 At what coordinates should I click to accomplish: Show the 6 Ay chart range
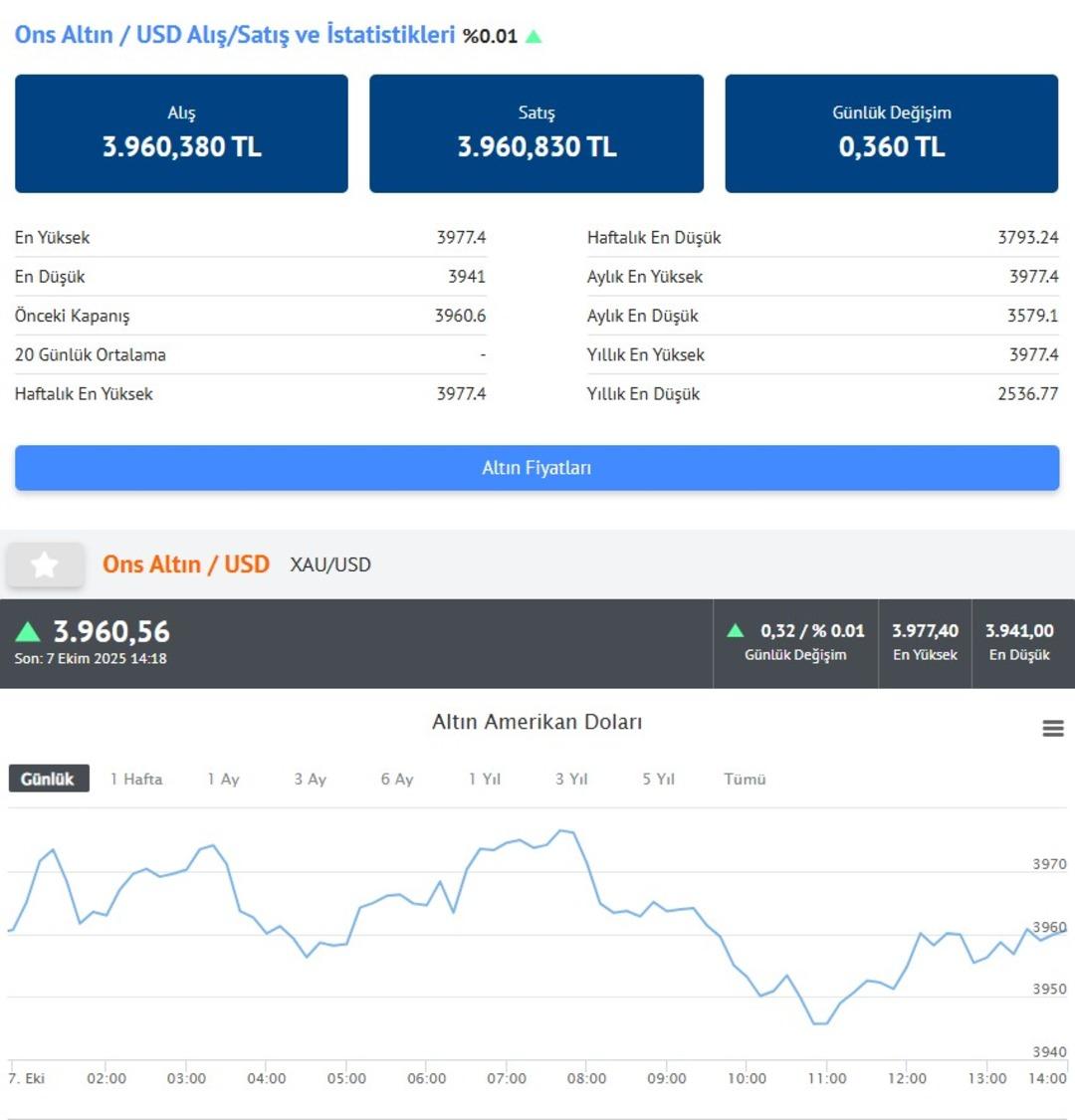pos(396,779)
